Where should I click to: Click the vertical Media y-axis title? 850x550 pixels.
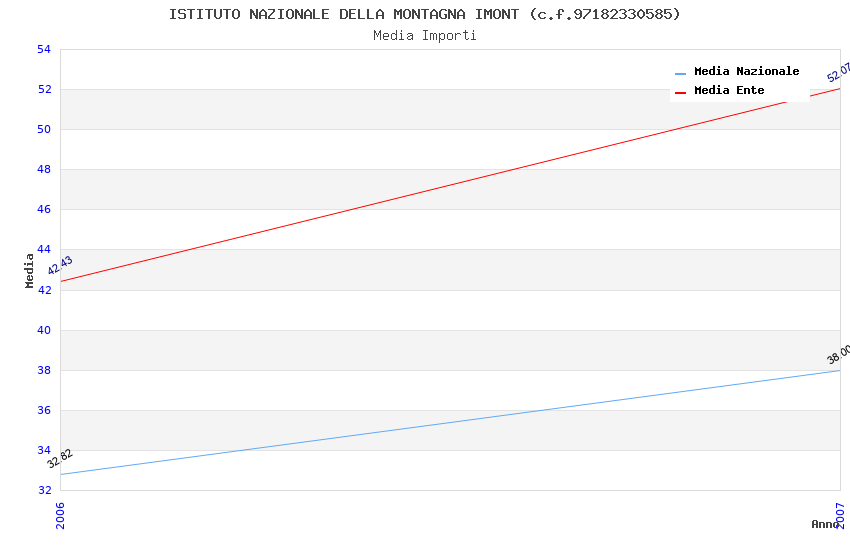[29, 270]
